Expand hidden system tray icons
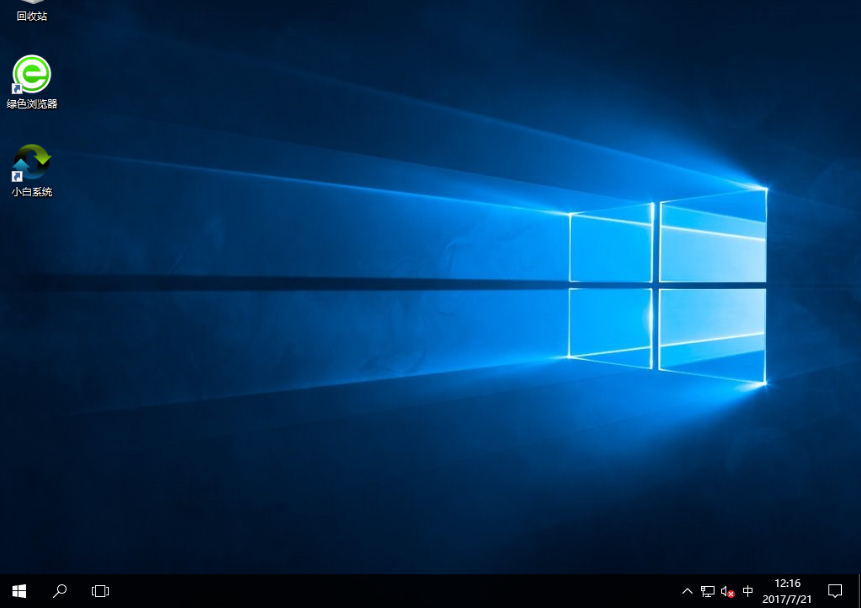Image resolution: width=861 pixels, height=608 pixels. point(687,591)
